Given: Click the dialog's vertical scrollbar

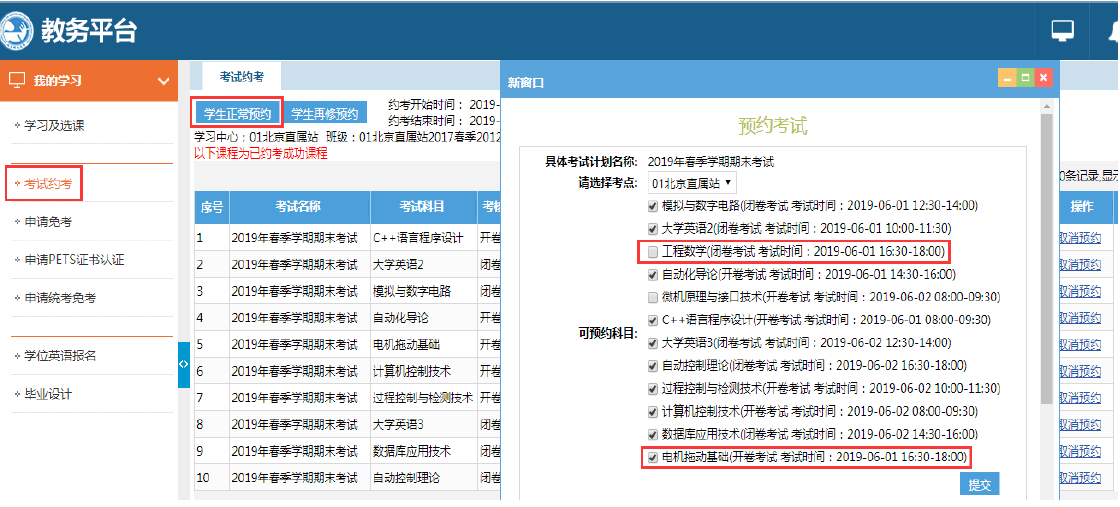Looking at the screenshot, I should pos(1047,260).
